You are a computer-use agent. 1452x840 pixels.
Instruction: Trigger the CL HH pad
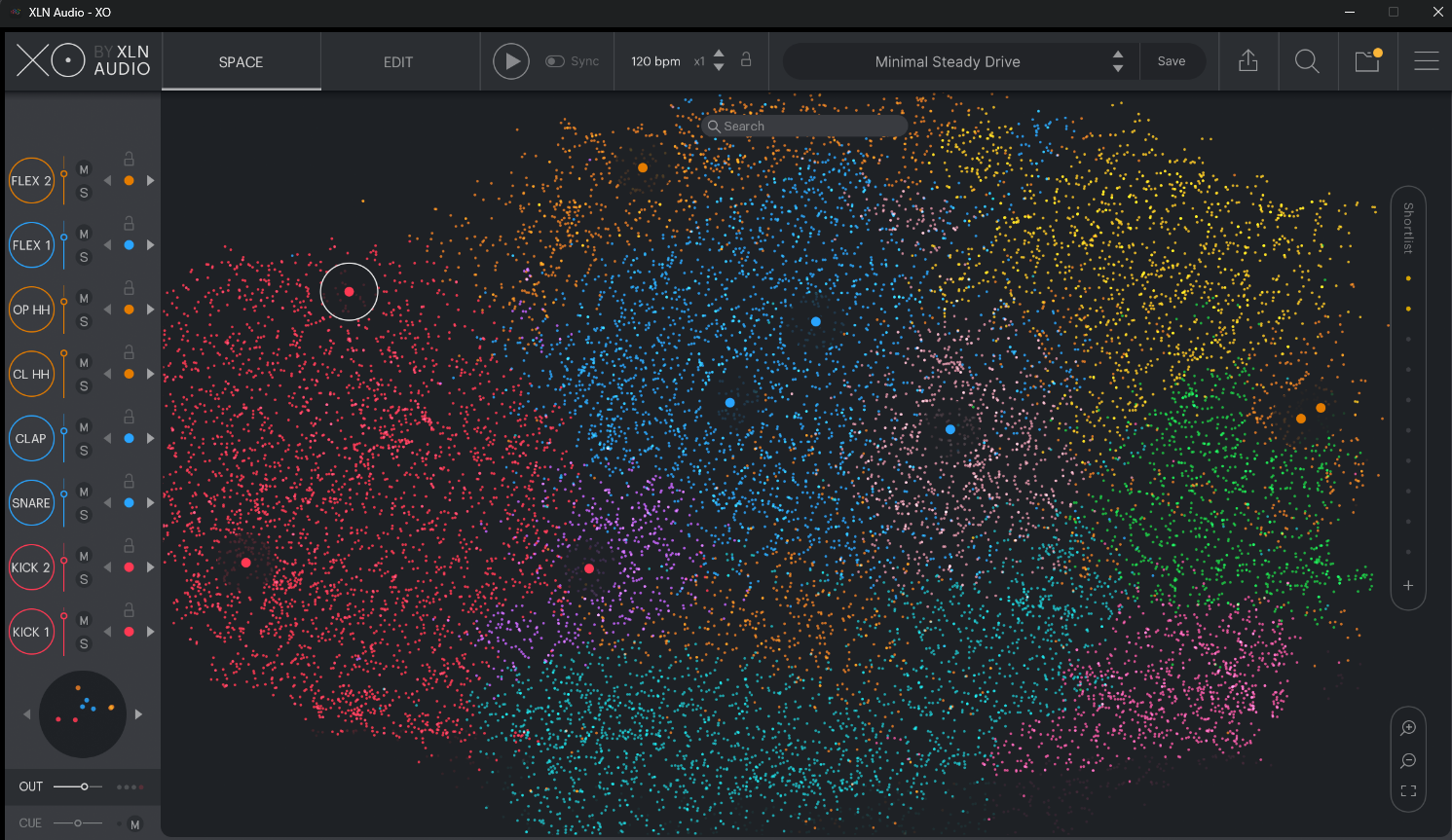point(31,374)
